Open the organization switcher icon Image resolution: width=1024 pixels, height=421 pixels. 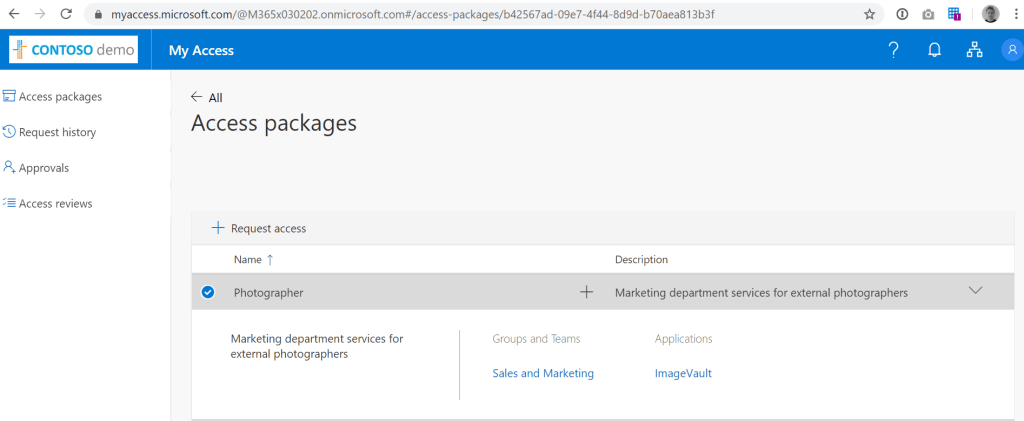pos(974,51)
